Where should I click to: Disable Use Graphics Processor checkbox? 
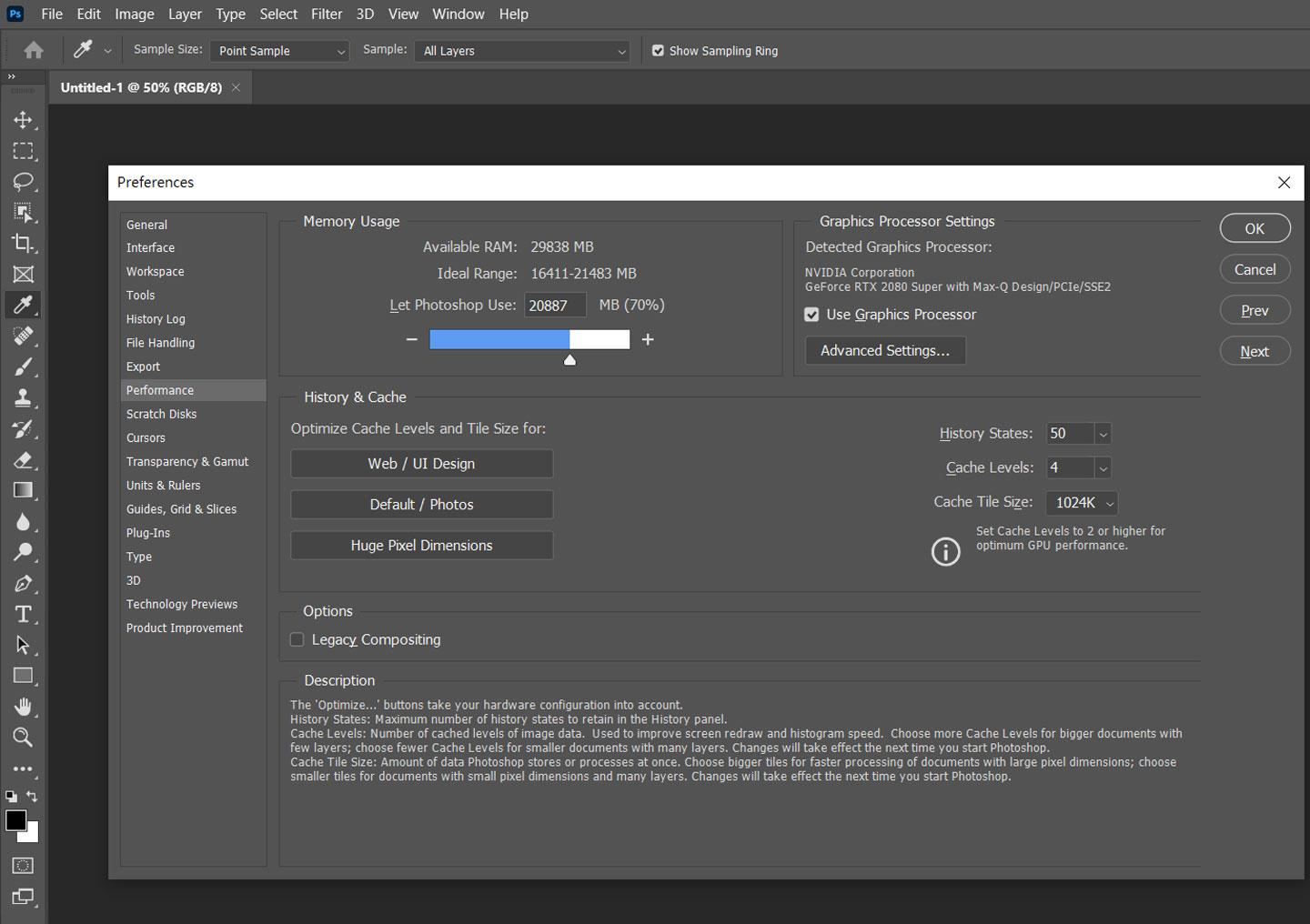pos(811,315)
